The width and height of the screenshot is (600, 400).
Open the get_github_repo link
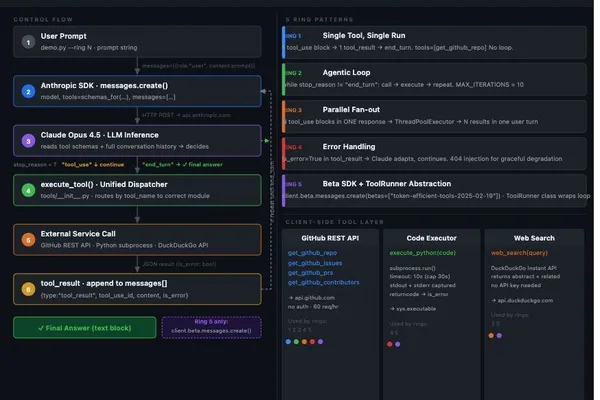point(312,253)
